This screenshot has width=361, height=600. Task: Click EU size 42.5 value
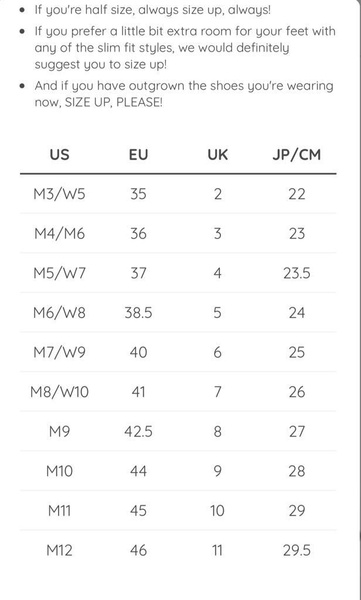pos(138,432)
